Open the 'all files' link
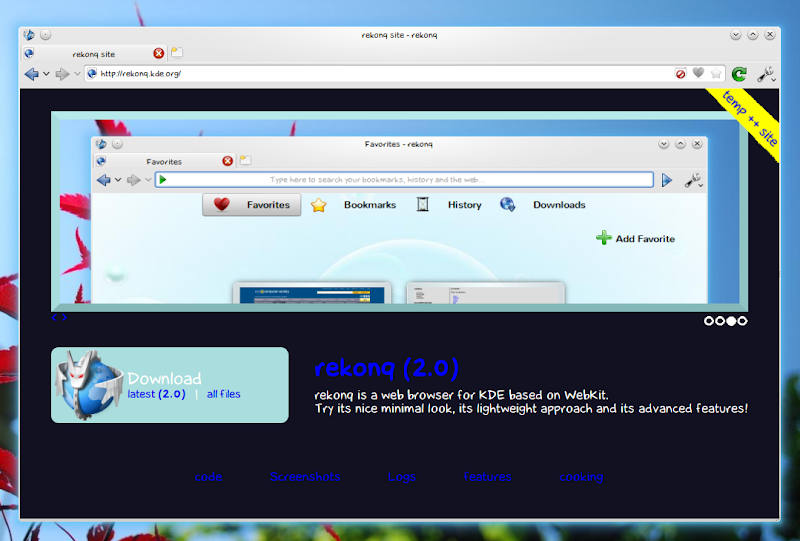The width and height of the screenshot is (800, 541). tap(223, 394)
